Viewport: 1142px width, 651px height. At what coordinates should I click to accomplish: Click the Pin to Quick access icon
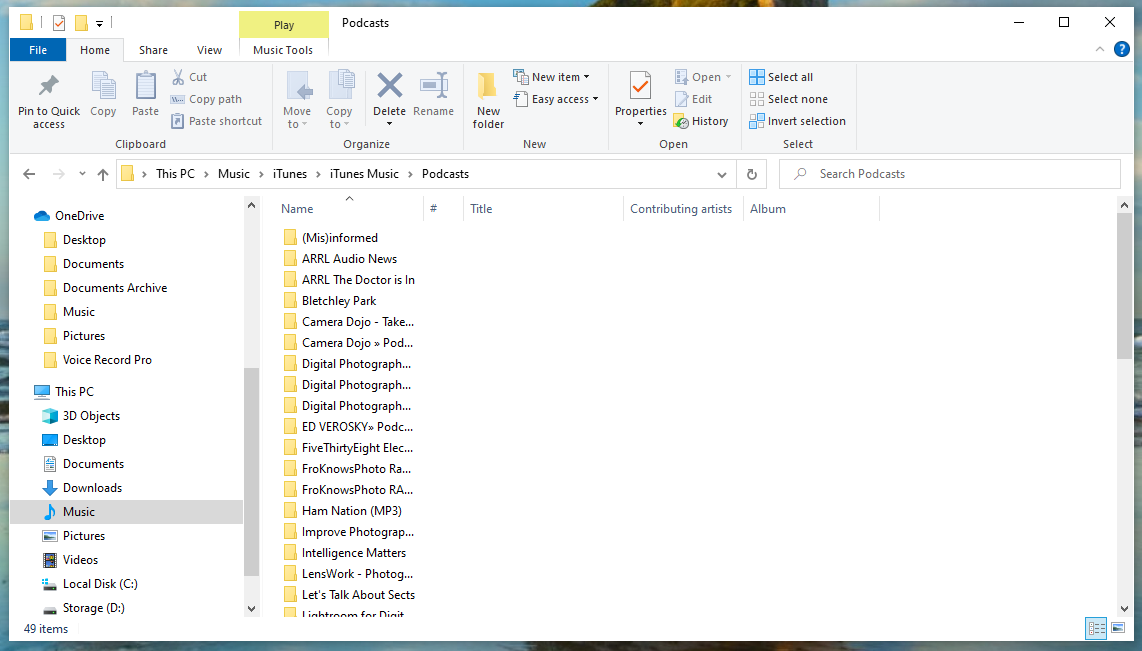click(49, 86)
